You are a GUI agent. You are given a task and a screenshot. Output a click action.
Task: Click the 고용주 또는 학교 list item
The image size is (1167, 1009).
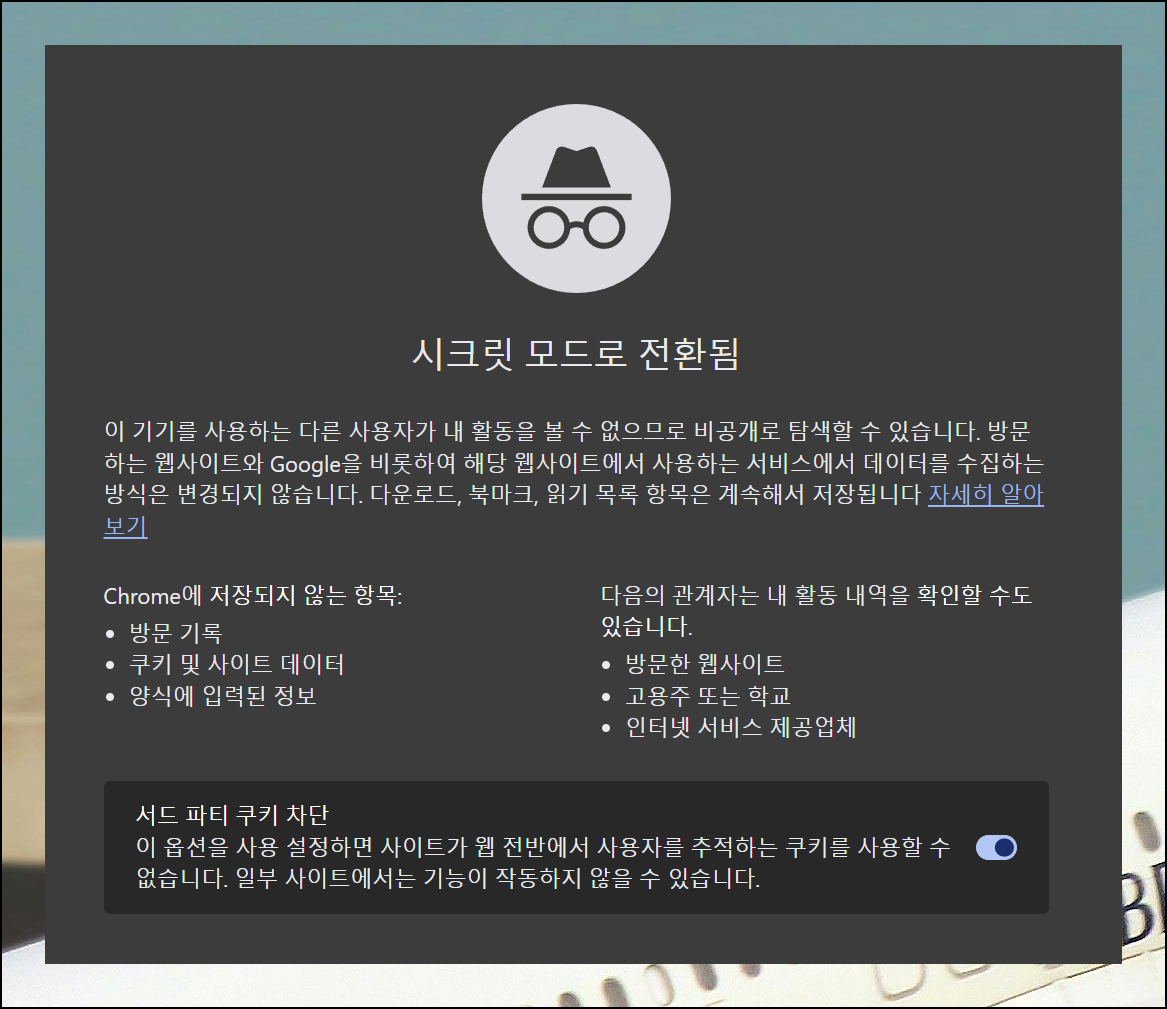(708, 696)
